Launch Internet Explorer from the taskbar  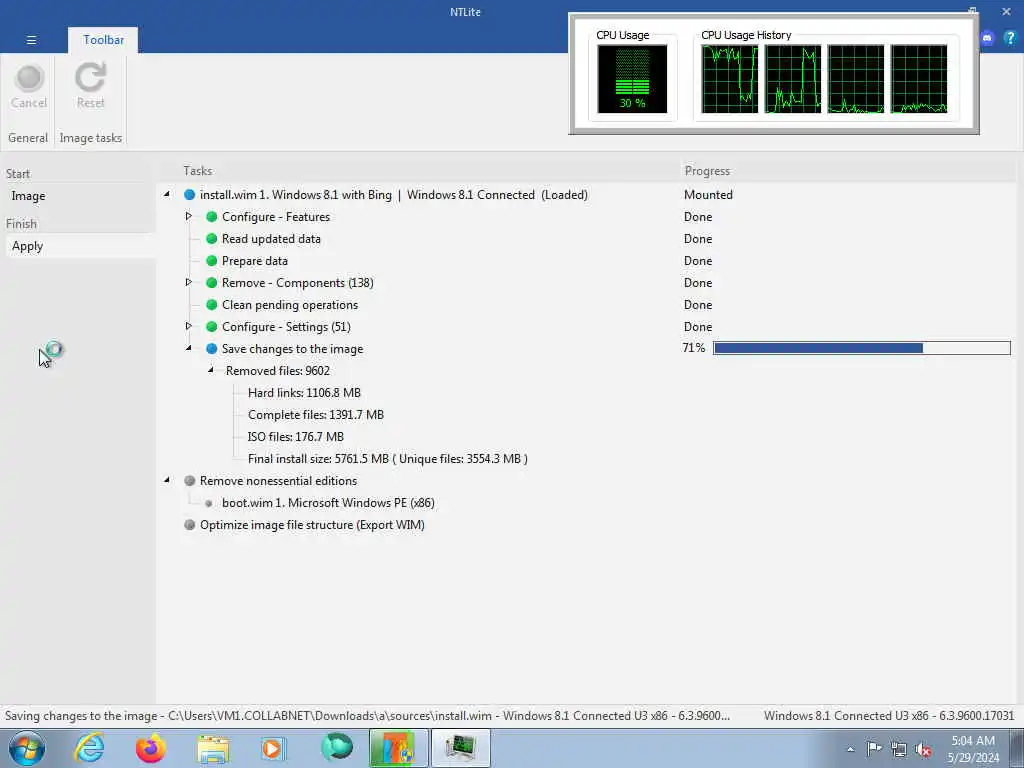coord(89,748)
